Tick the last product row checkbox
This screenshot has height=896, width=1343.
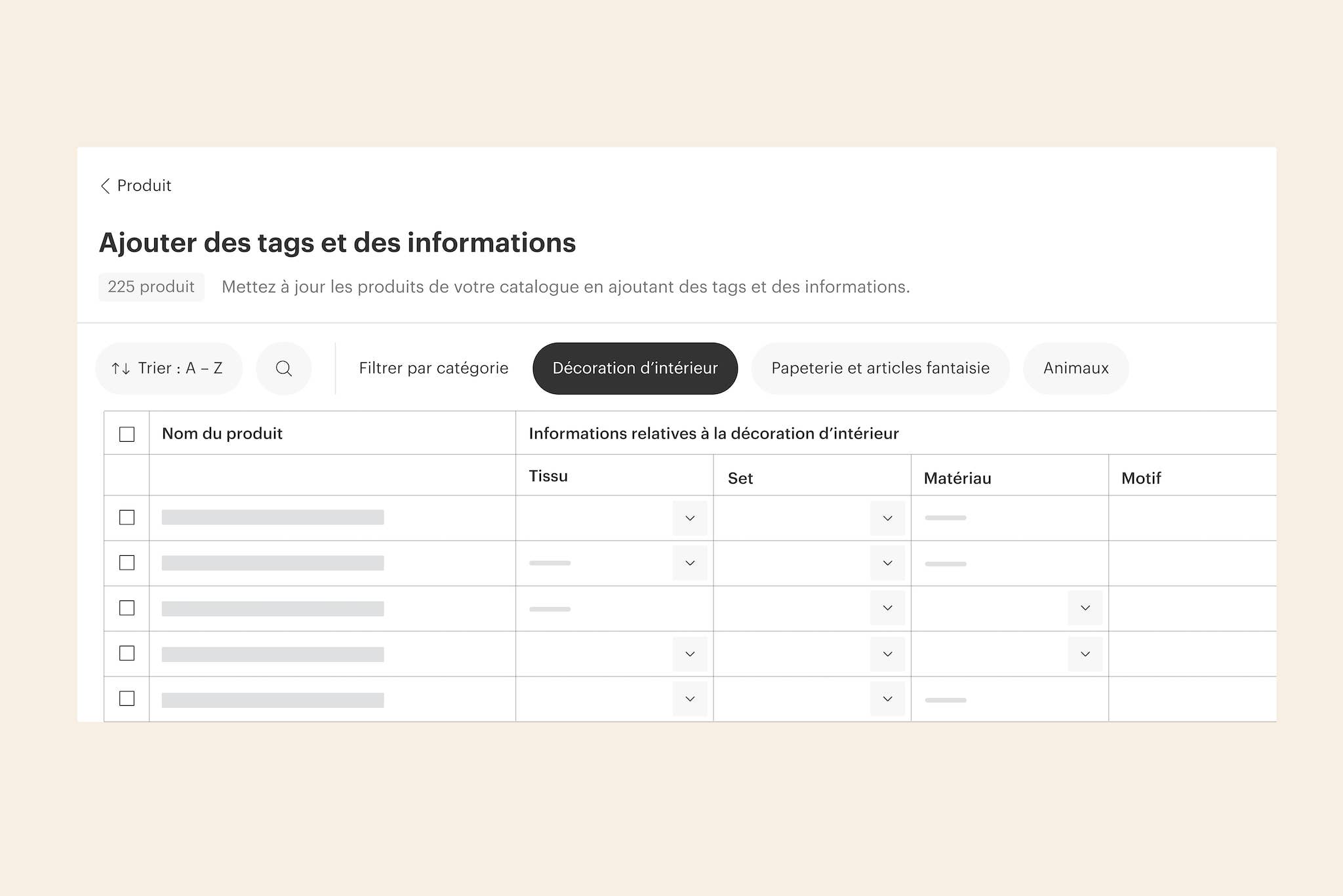click(x=127, y=698)
